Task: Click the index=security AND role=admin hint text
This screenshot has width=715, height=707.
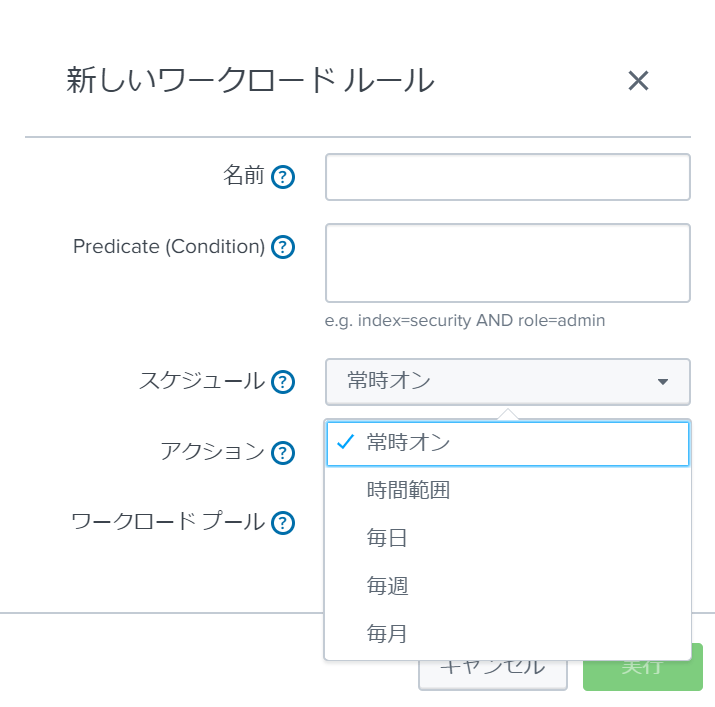Action: point(481,321)
